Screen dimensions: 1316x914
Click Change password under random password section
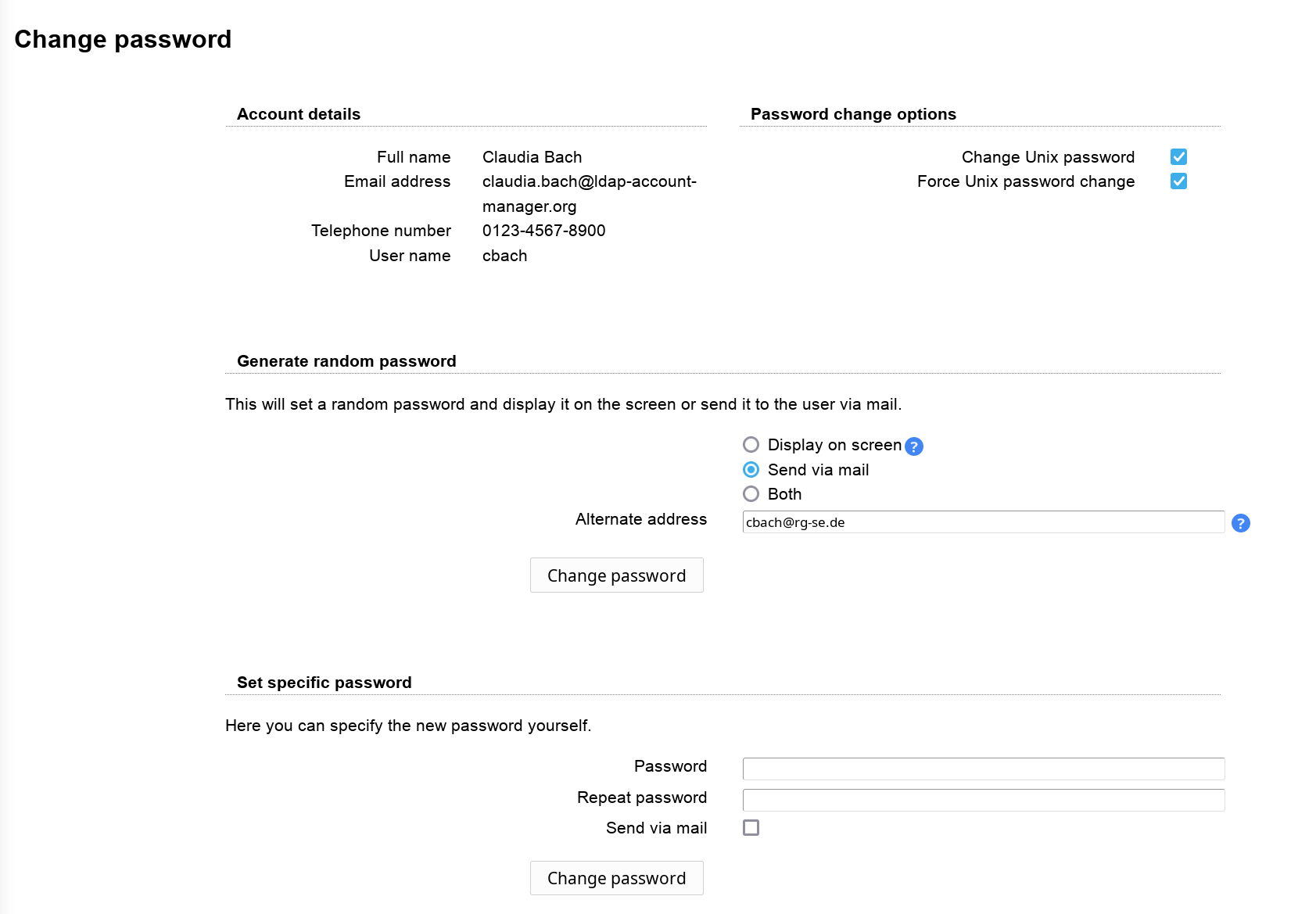pos(616,575)
